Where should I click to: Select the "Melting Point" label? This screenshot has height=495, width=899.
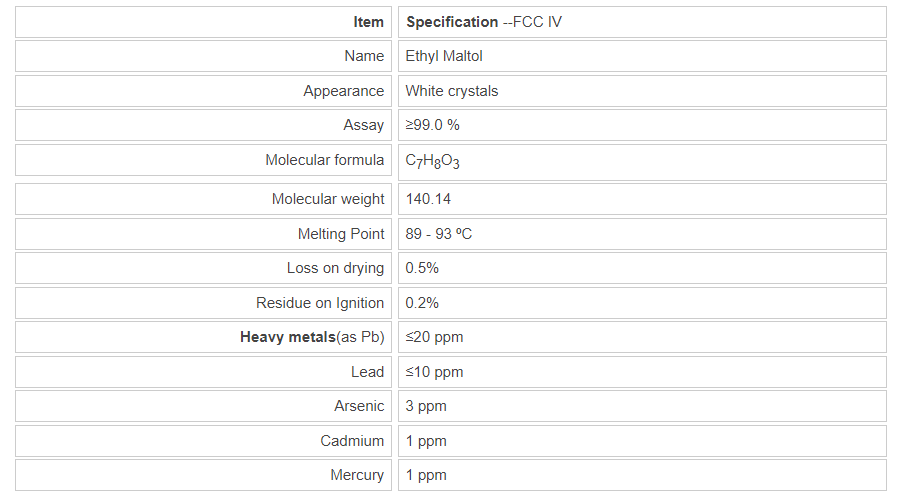pyautogui.click(x=340, y=234)
